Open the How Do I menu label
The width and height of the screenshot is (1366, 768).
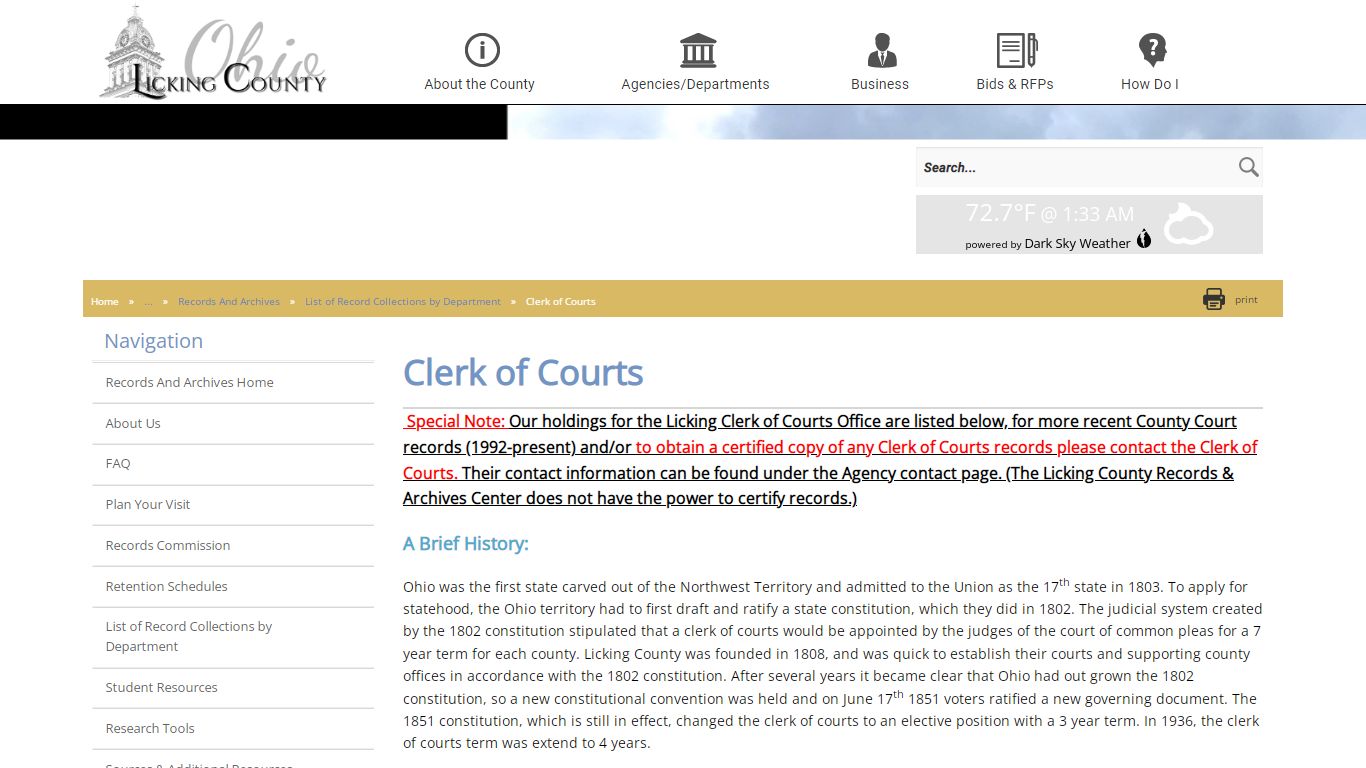click(x=1149, y=84)
